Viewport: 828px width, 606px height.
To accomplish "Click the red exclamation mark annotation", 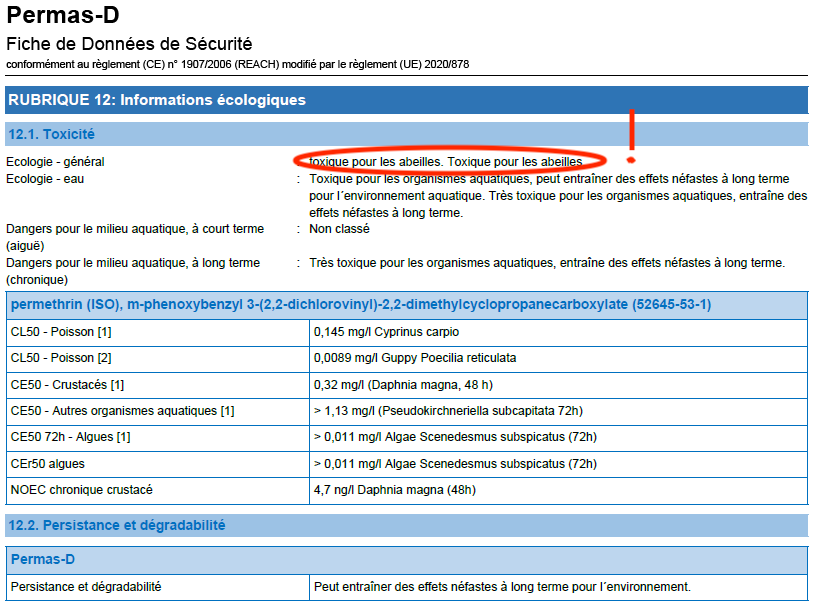I will [631, 138].
